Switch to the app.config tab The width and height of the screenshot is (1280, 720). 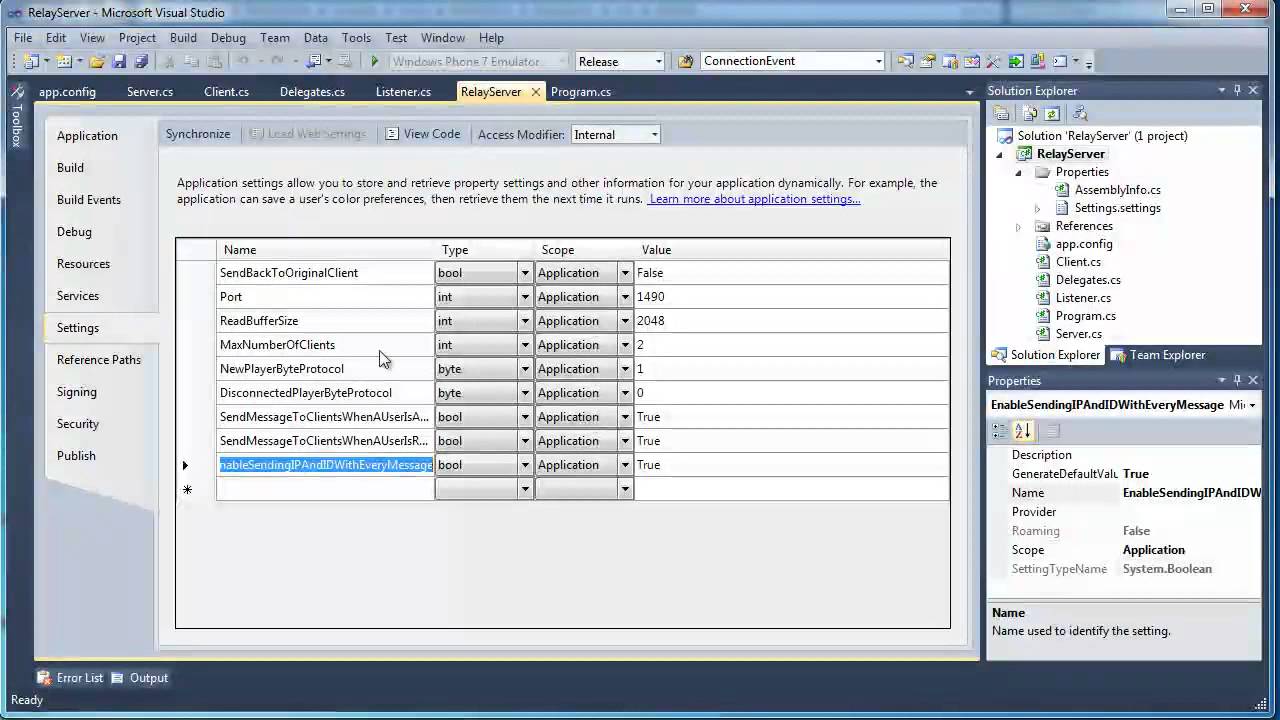67,91
